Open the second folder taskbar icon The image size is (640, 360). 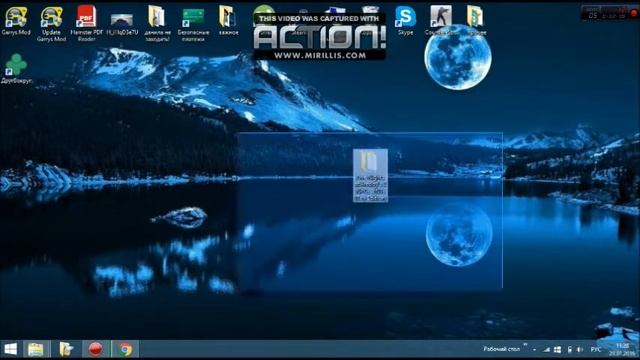[66, 349]
